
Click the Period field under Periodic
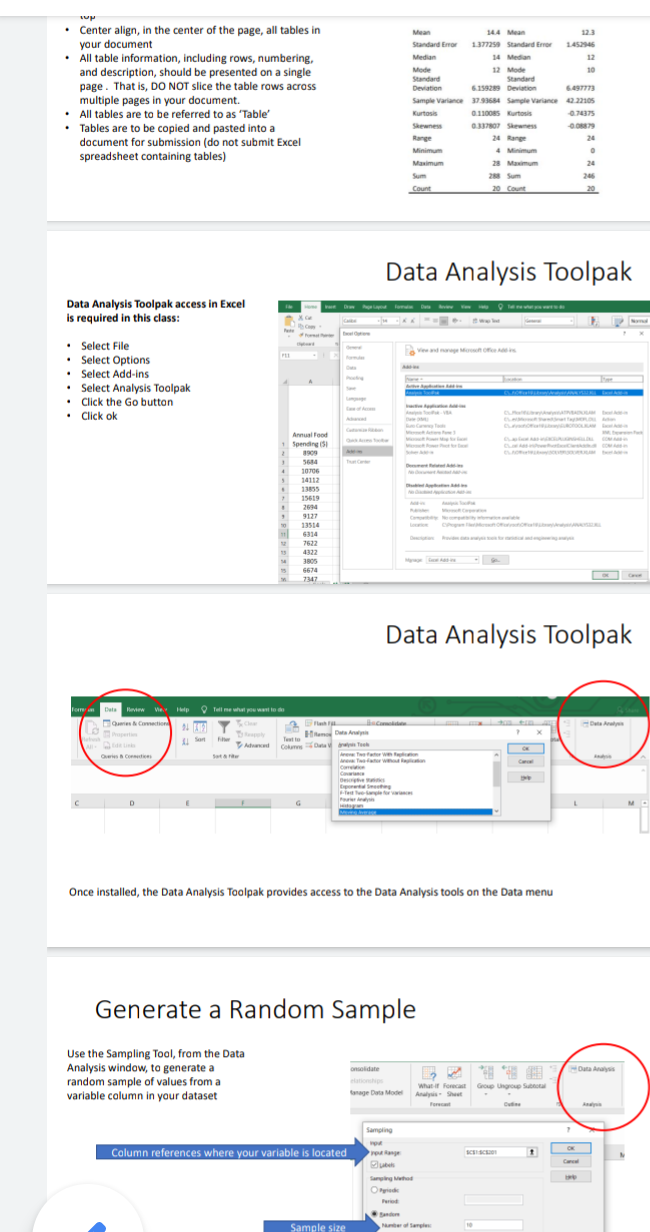coord(493,1201)
